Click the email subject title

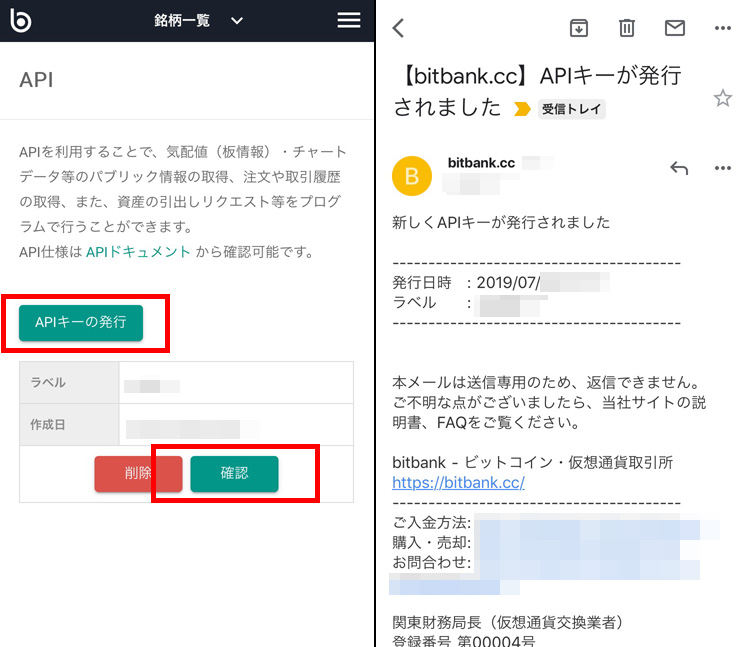click(536, 91)
